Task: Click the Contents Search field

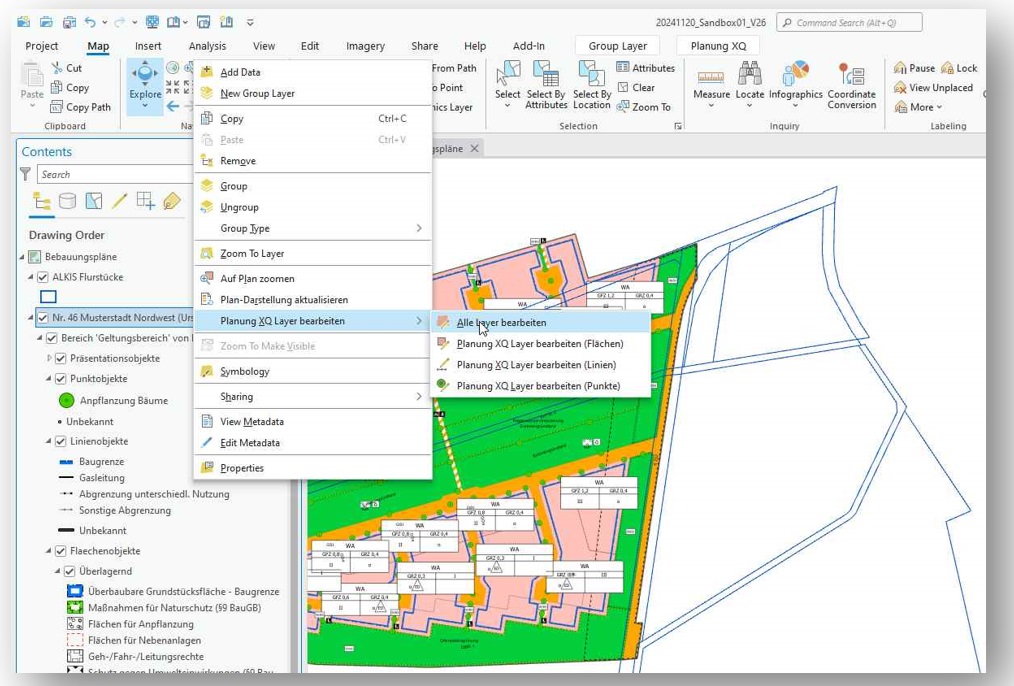Action: point(115,174)
